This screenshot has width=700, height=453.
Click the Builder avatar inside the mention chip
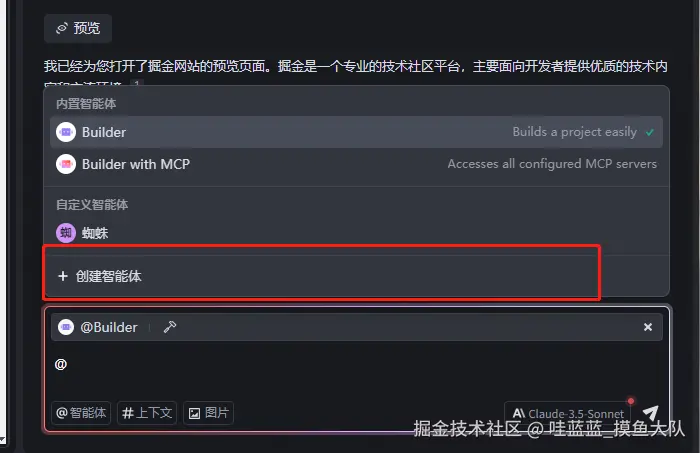[x=66, y=327]
